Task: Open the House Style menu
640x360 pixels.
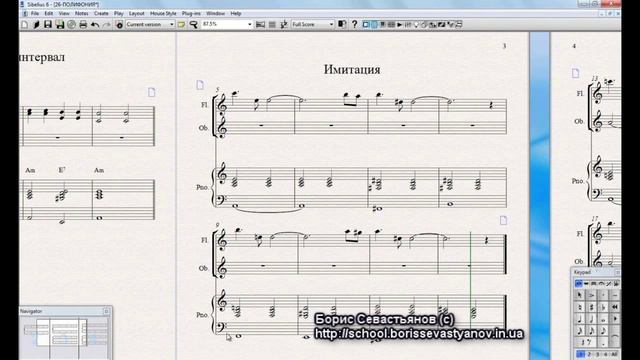Action: 163,13
